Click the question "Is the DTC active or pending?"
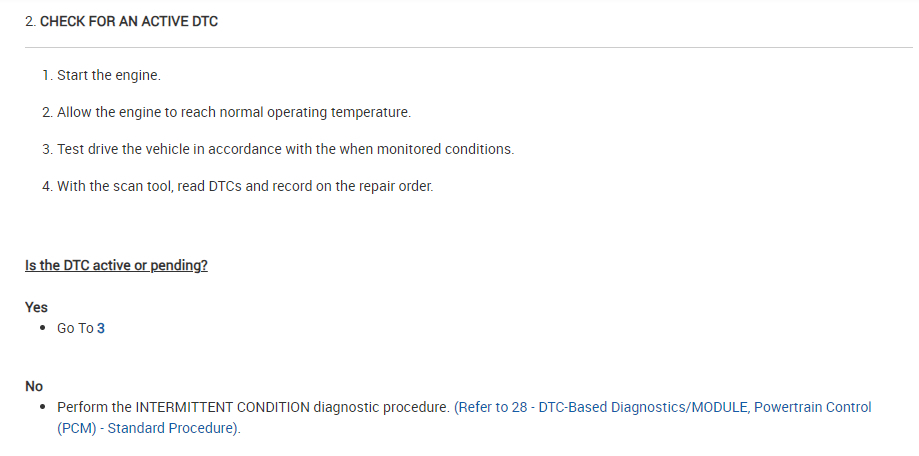The height and width of the screenshot is (456, 919). 116,266
